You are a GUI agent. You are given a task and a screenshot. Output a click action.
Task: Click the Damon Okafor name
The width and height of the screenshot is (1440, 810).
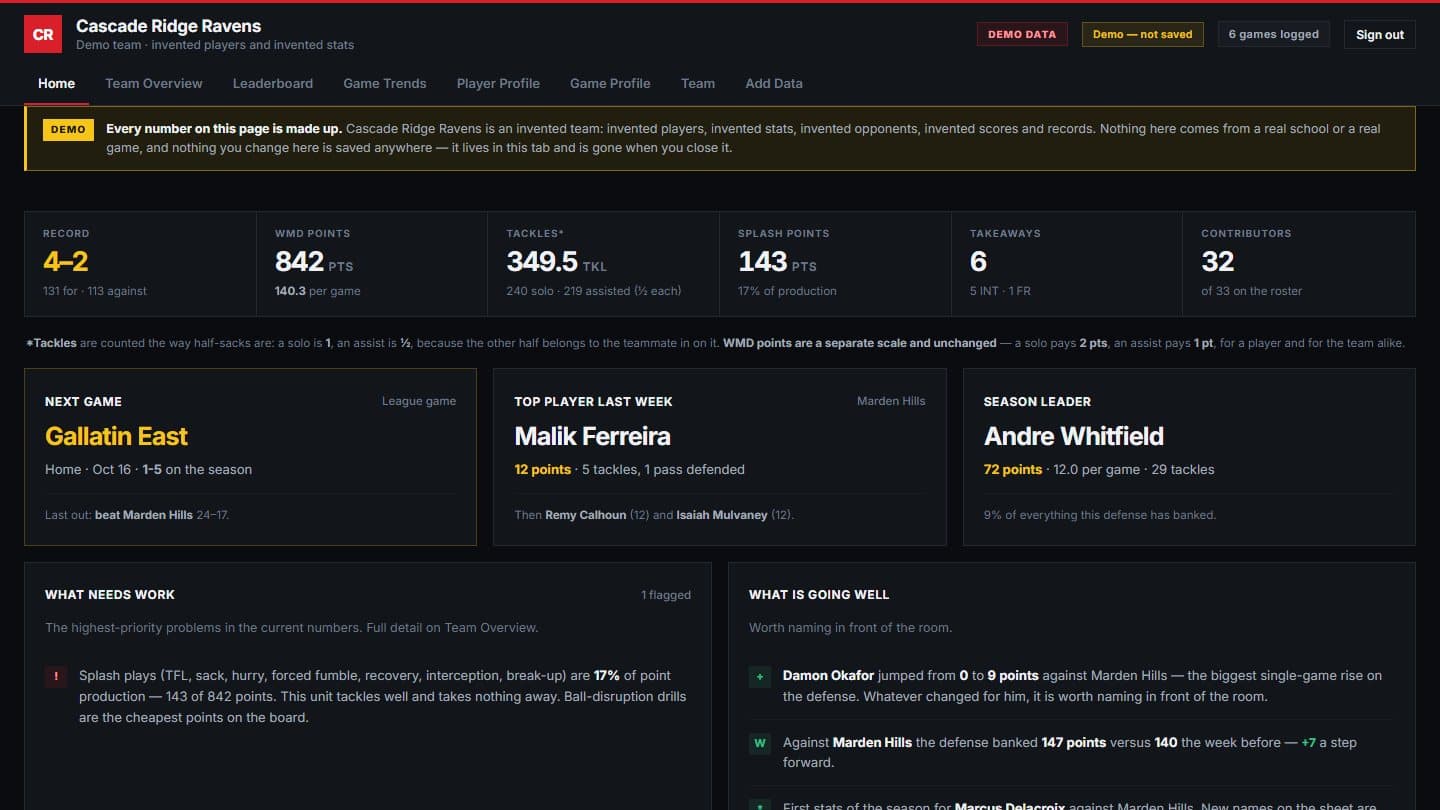click(827, 676)
